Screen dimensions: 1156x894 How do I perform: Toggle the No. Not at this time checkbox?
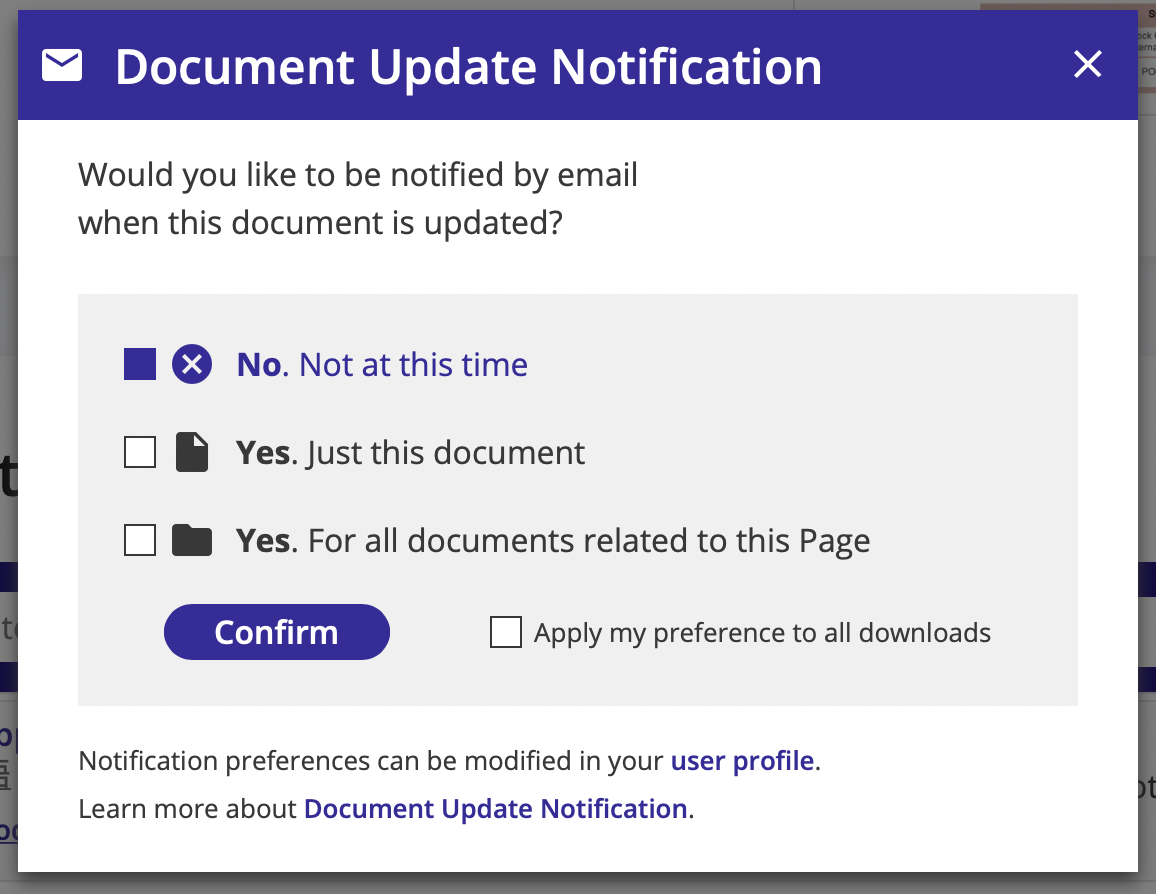coord(140,365)
